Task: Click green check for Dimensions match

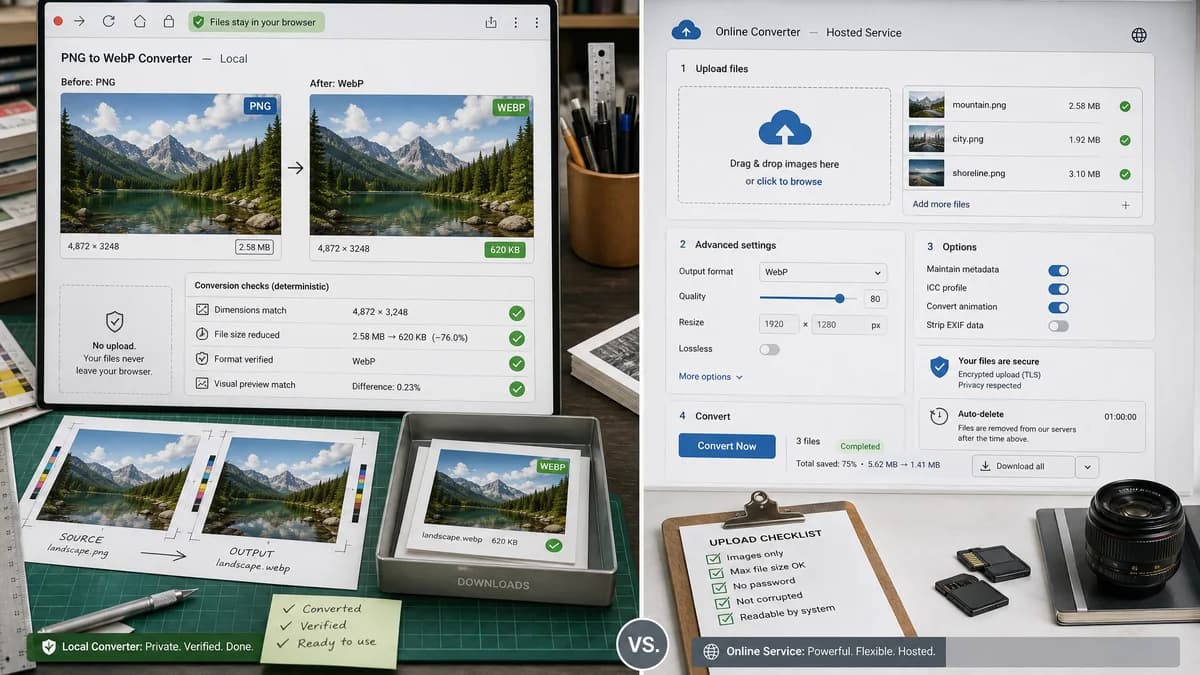Action: click(x=516, y=313)
